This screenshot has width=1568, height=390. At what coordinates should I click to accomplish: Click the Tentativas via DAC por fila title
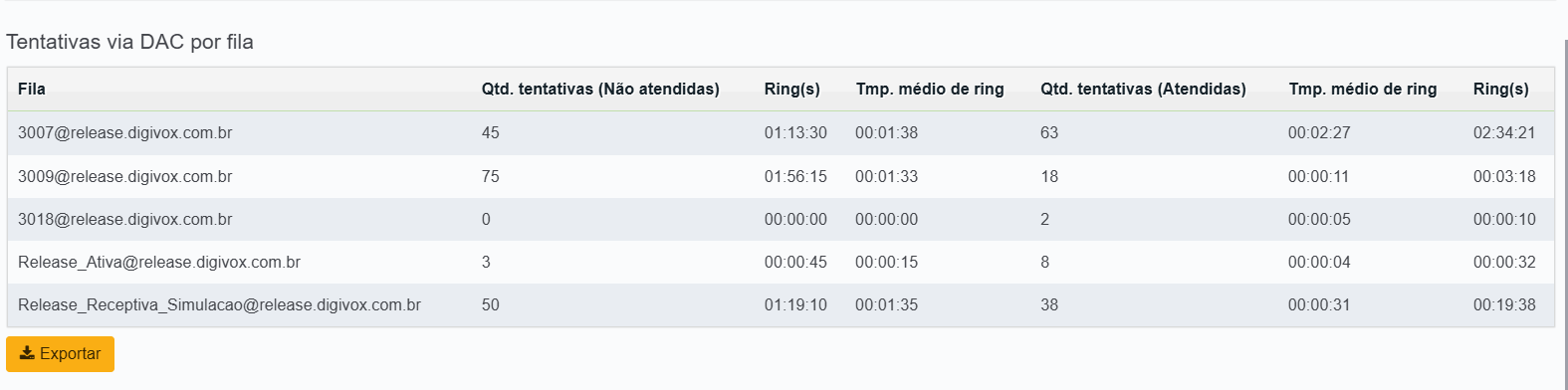point(129,42)
